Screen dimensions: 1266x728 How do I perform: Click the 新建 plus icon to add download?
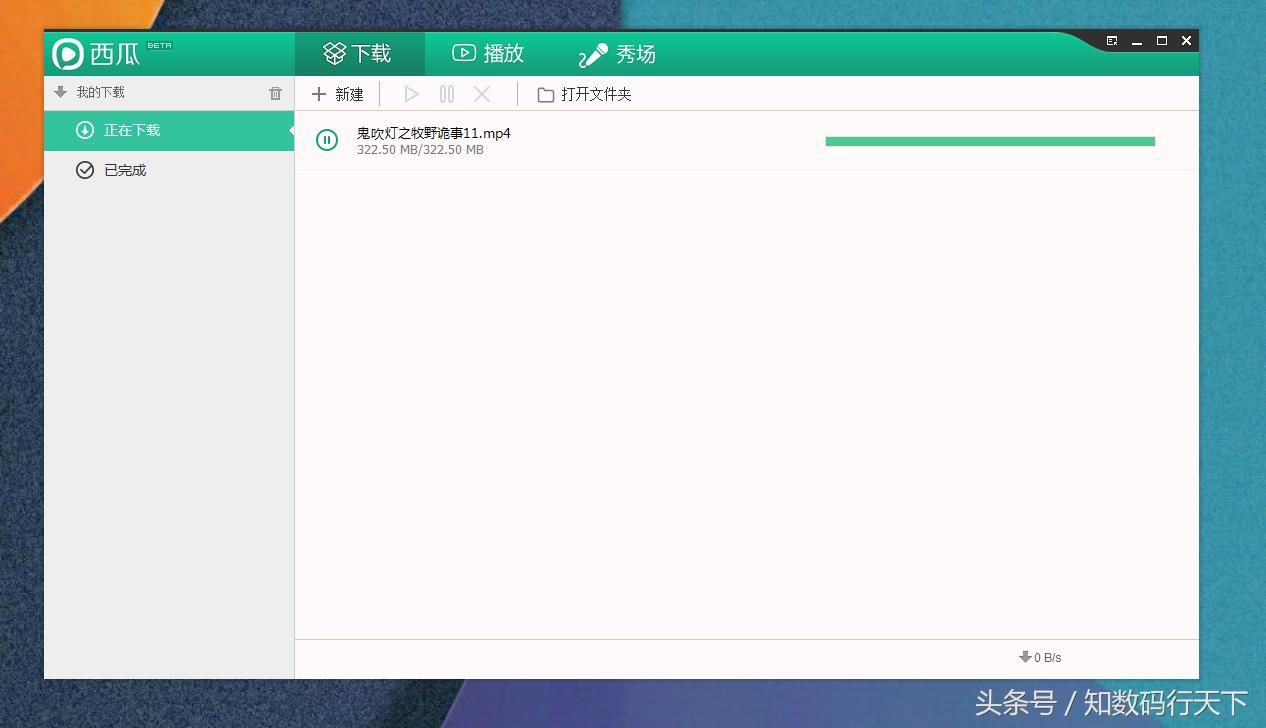pyautogui.click(x=321, y=93)
